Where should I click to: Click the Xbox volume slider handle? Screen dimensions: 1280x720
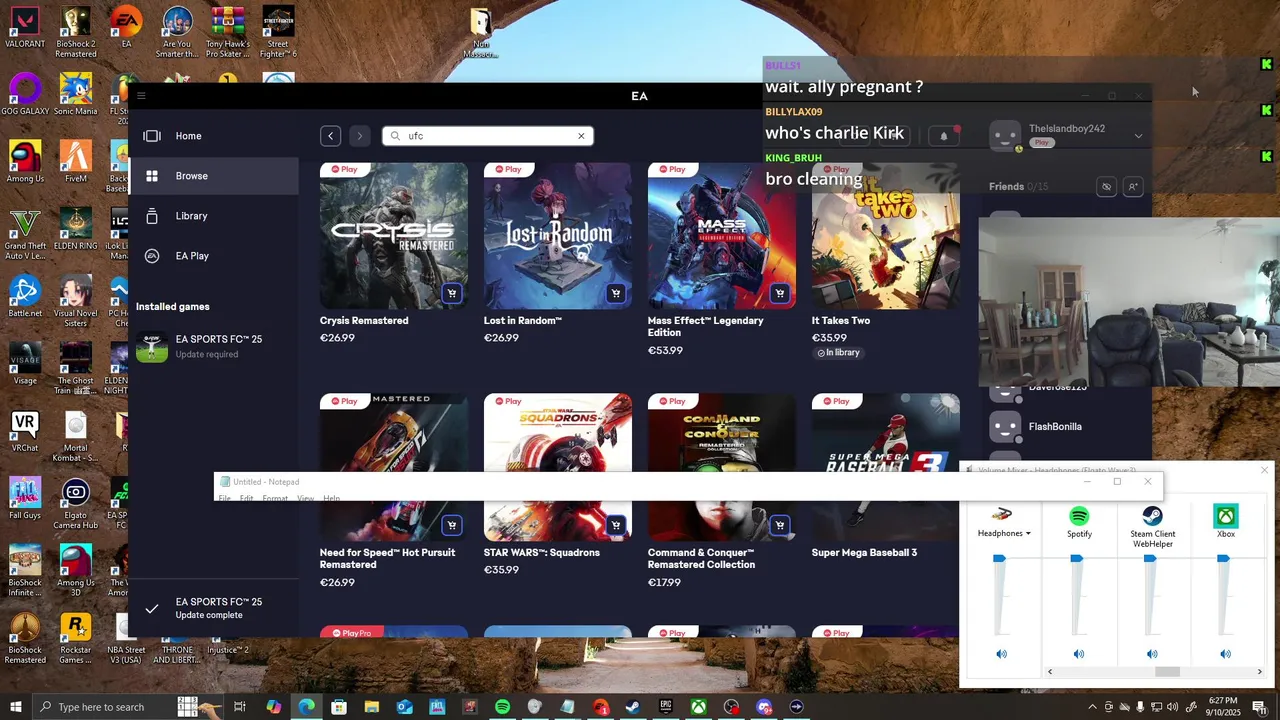coord(1223,559)
